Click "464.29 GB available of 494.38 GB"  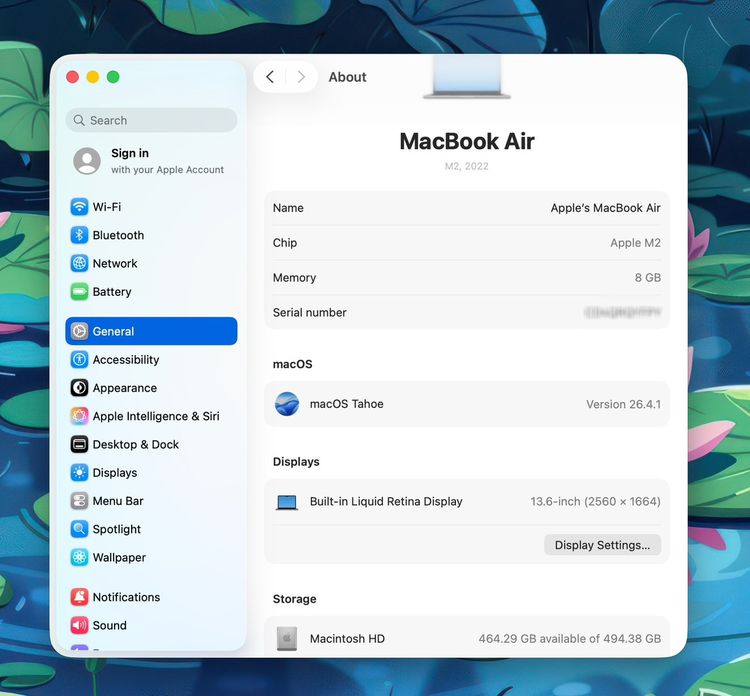coord(570,639)
